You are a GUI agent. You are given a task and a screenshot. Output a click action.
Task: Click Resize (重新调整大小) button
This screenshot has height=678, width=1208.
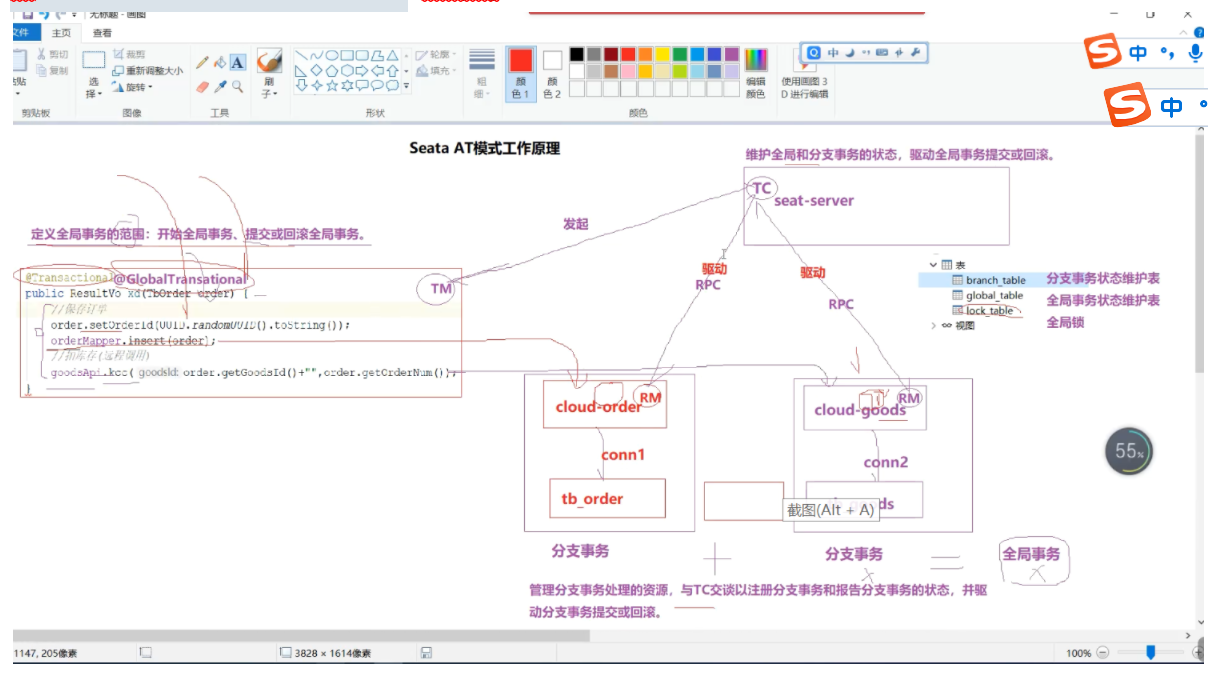point(147,71)
